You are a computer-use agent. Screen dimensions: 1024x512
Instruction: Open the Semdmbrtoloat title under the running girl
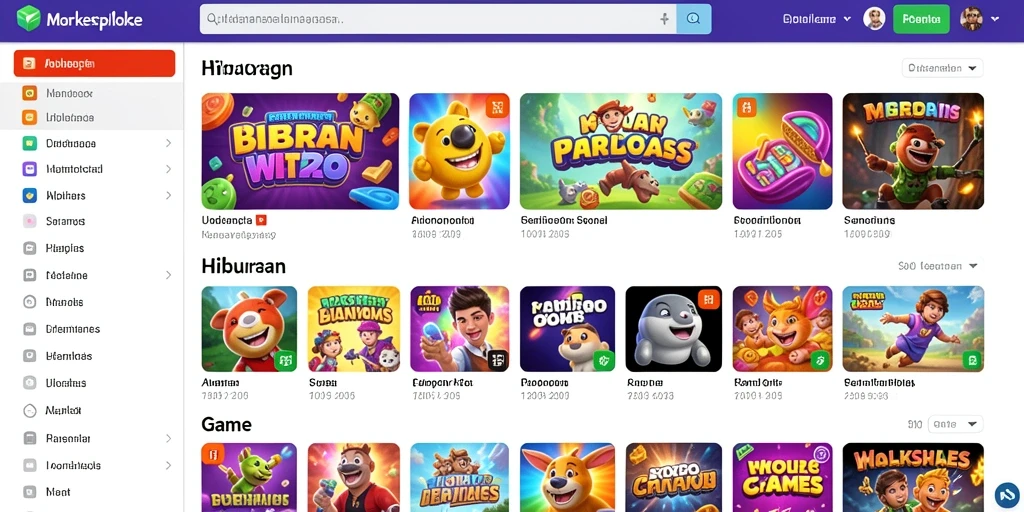879,383
